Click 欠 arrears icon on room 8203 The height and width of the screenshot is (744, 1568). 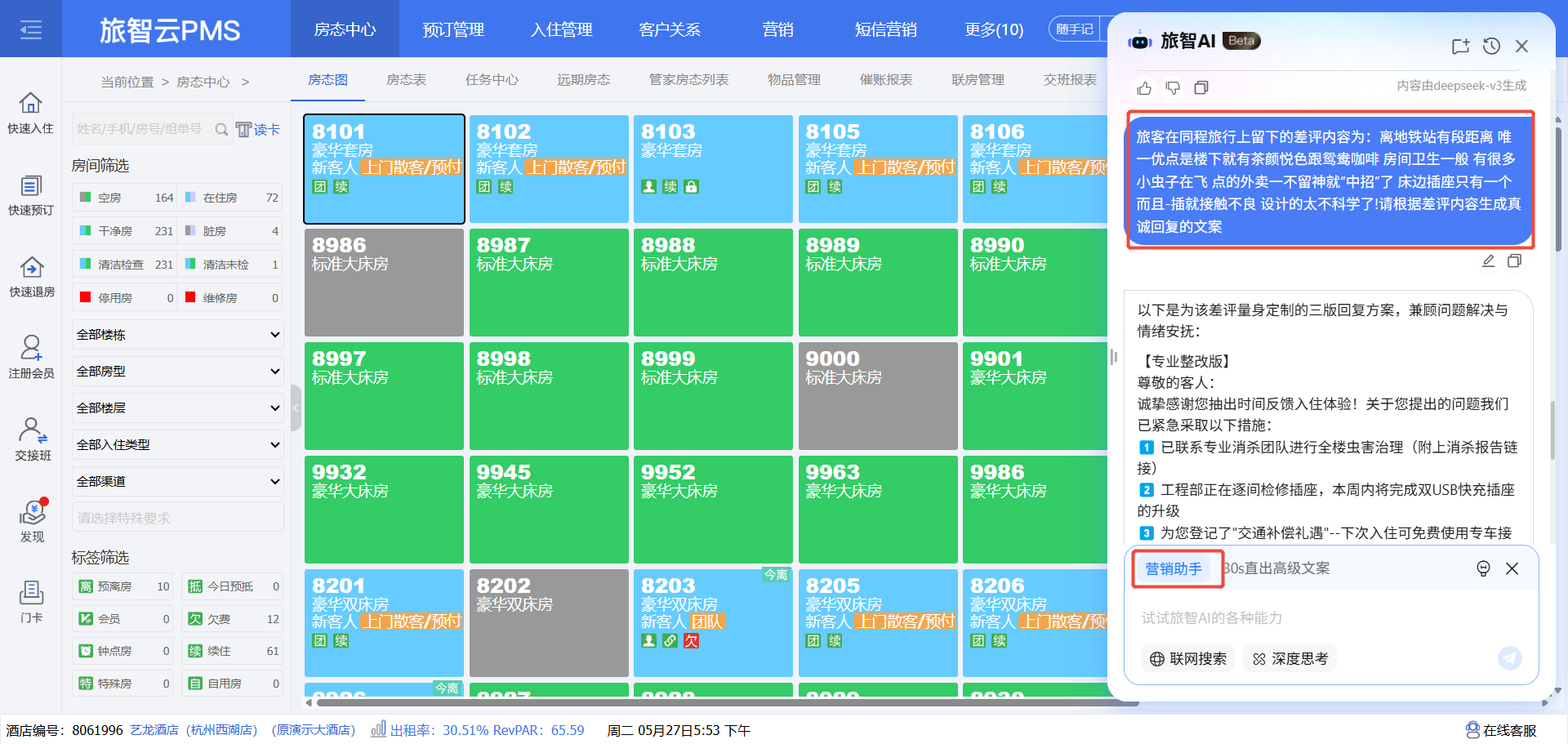692,641
